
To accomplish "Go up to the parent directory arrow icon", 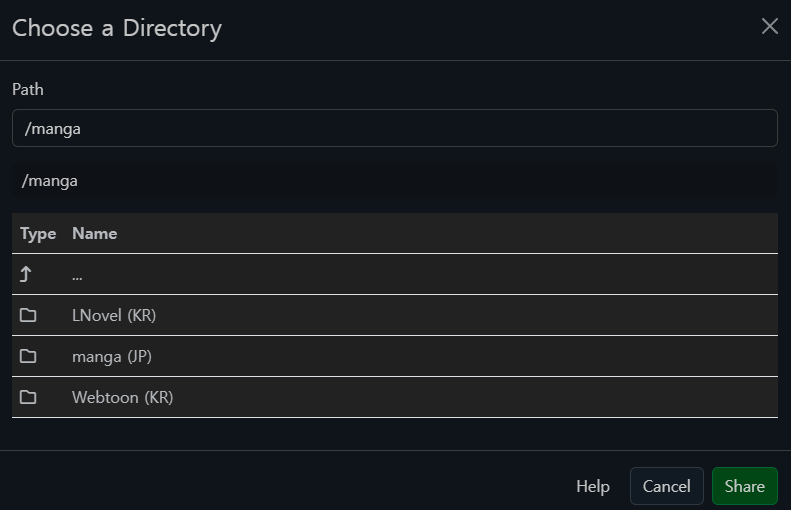I will tap(27, 275).
